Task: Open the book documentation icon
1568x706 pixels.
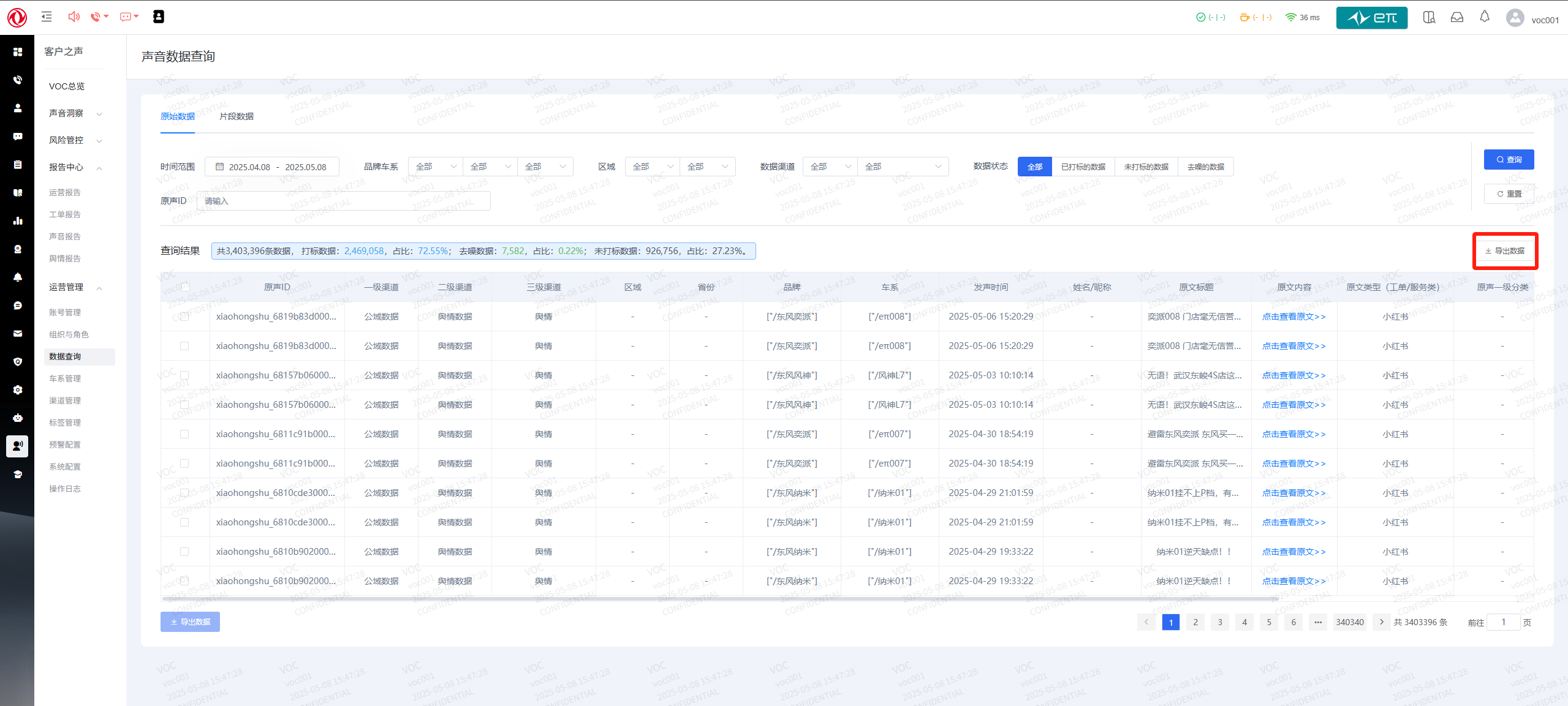Action: 1429,17
